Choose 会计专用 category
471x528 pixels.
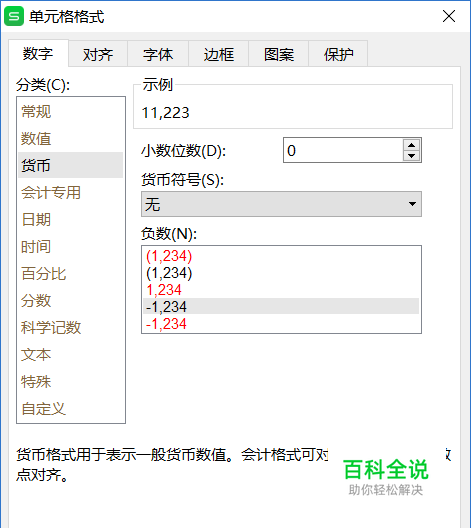(70, 192)
